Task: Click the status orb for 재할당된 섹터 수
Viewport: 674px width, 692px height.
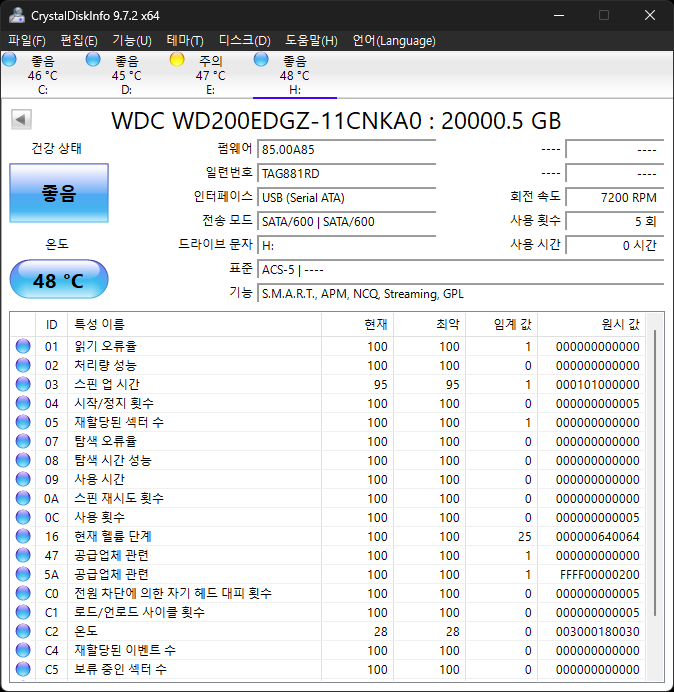Action: [23, 422]
